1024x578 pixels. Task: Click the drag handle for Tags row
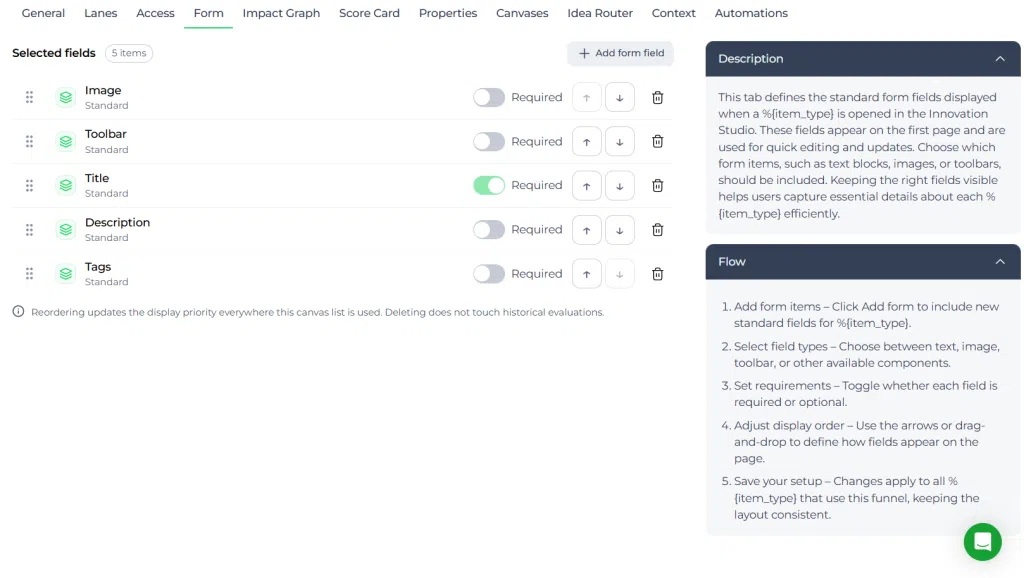click(29, 274)
